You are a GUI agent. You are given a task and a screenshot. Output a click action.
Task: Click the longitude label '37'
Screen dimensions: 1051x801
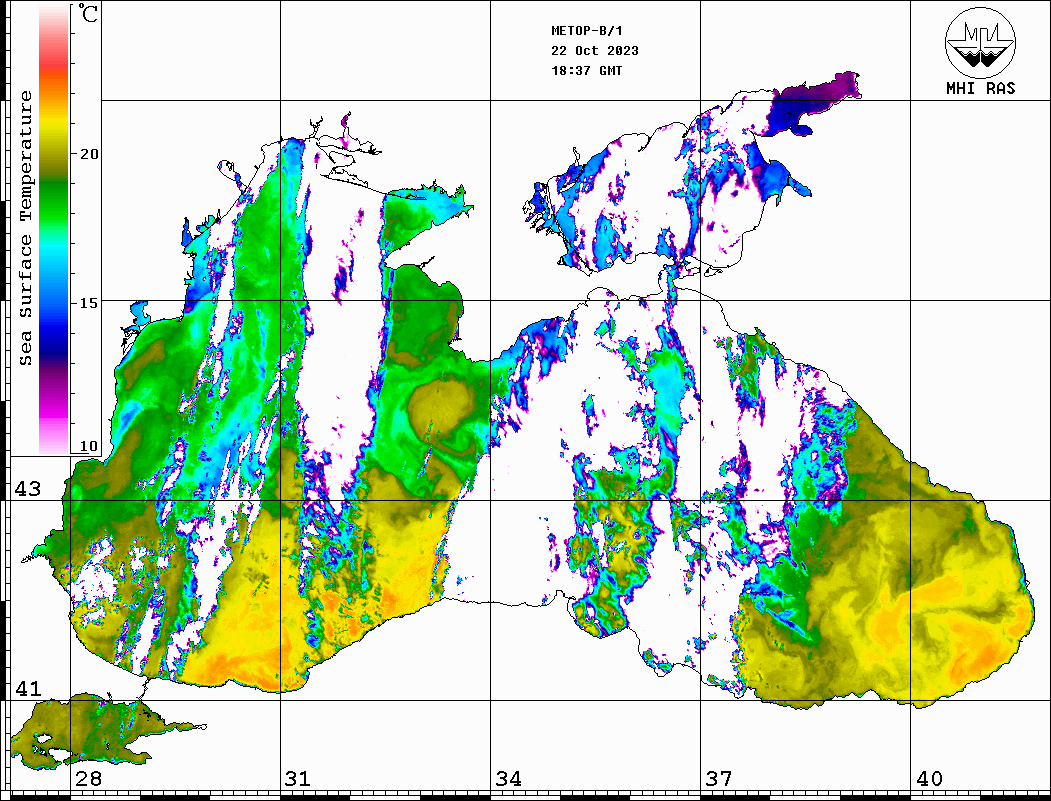click(x=719, y=779)
